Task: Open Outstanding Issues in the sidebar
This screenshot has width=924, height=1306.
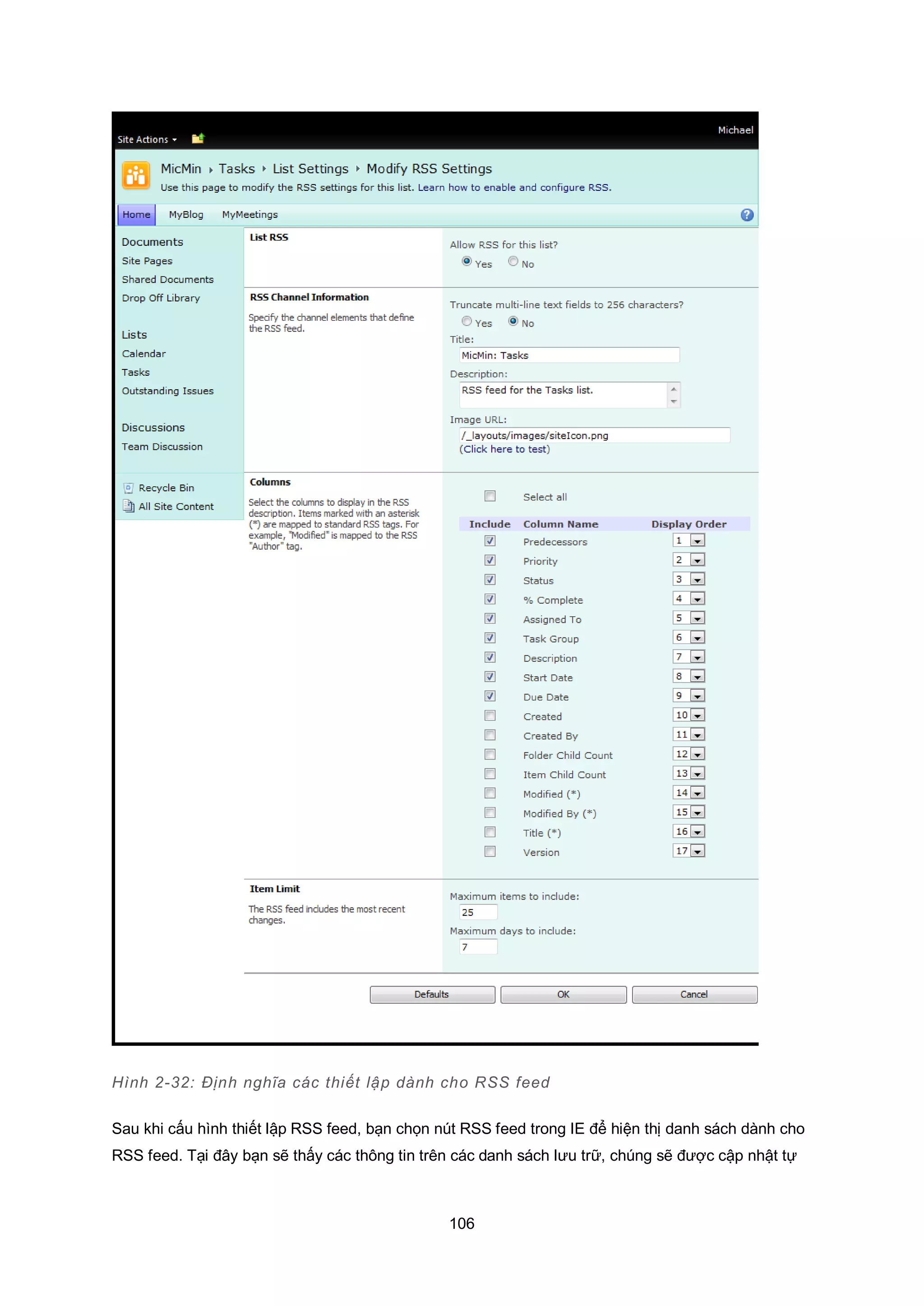Action: (x=168, y=391)
